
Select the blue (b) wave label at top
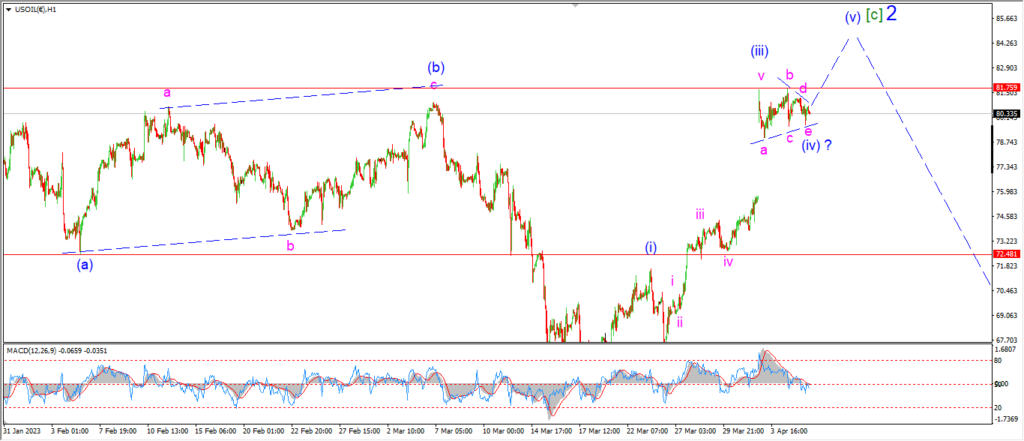436,67
